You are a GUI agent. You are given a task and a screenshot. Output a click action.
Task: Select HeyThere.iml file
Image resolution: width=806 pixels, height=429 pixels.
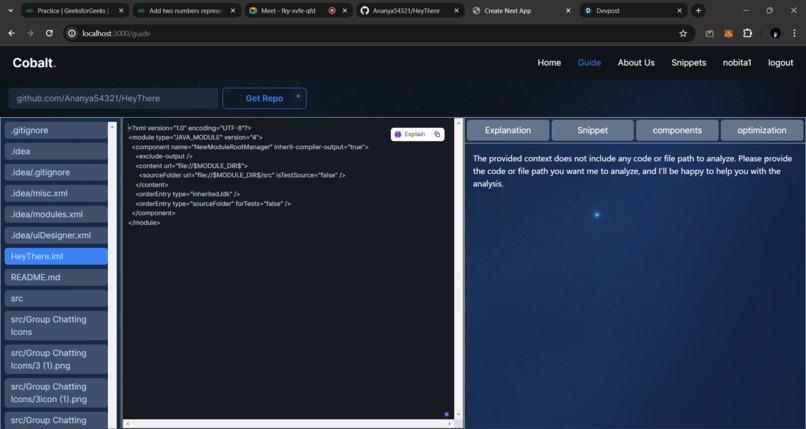[56, 256]
